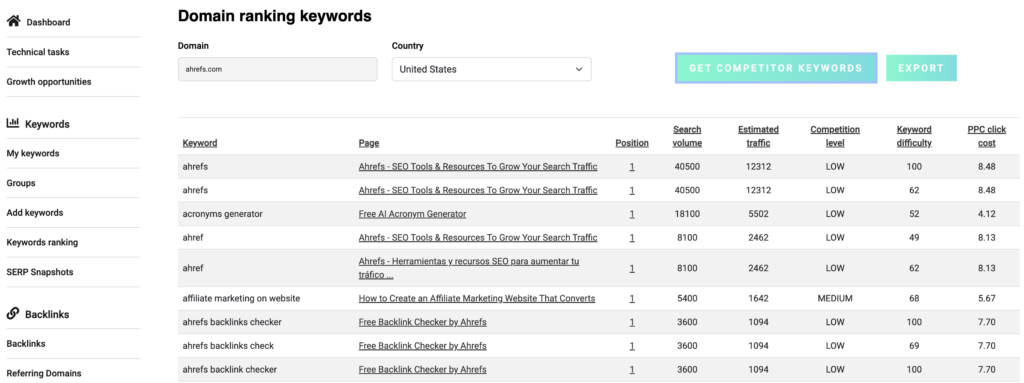Viewport: 1024px width, 383px height.
Task: Sort by Position column header
Action: 632,143
